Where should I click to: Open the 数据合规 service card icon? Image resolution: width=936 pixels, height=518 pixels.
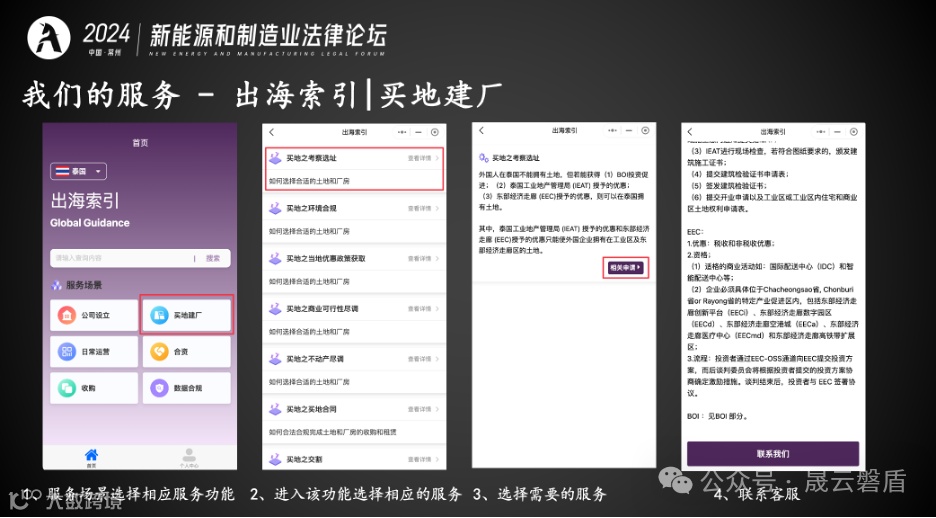(x=159, y=388)
